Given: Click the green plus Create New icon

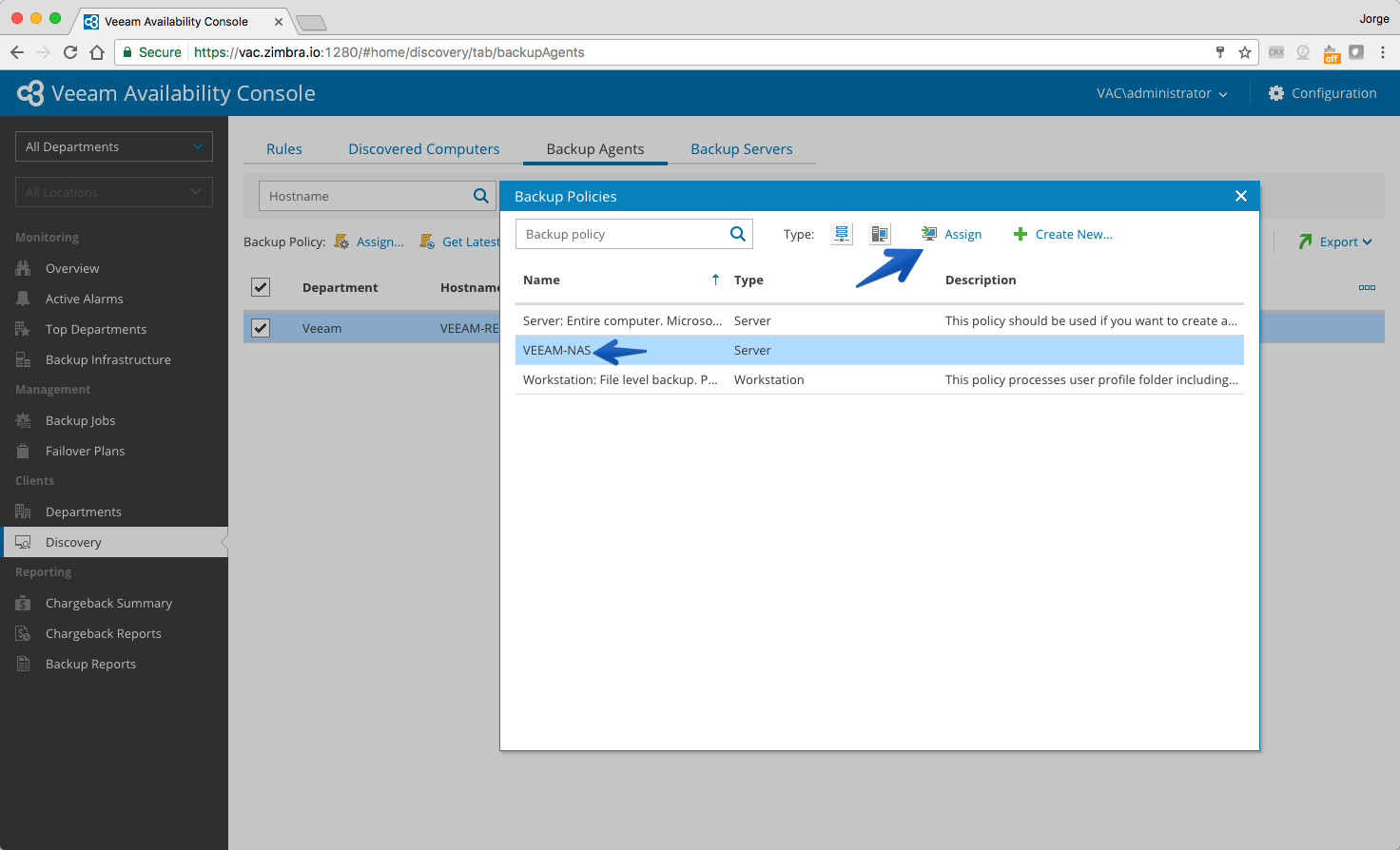Looking at the screenshot, I should (1021, 234).
